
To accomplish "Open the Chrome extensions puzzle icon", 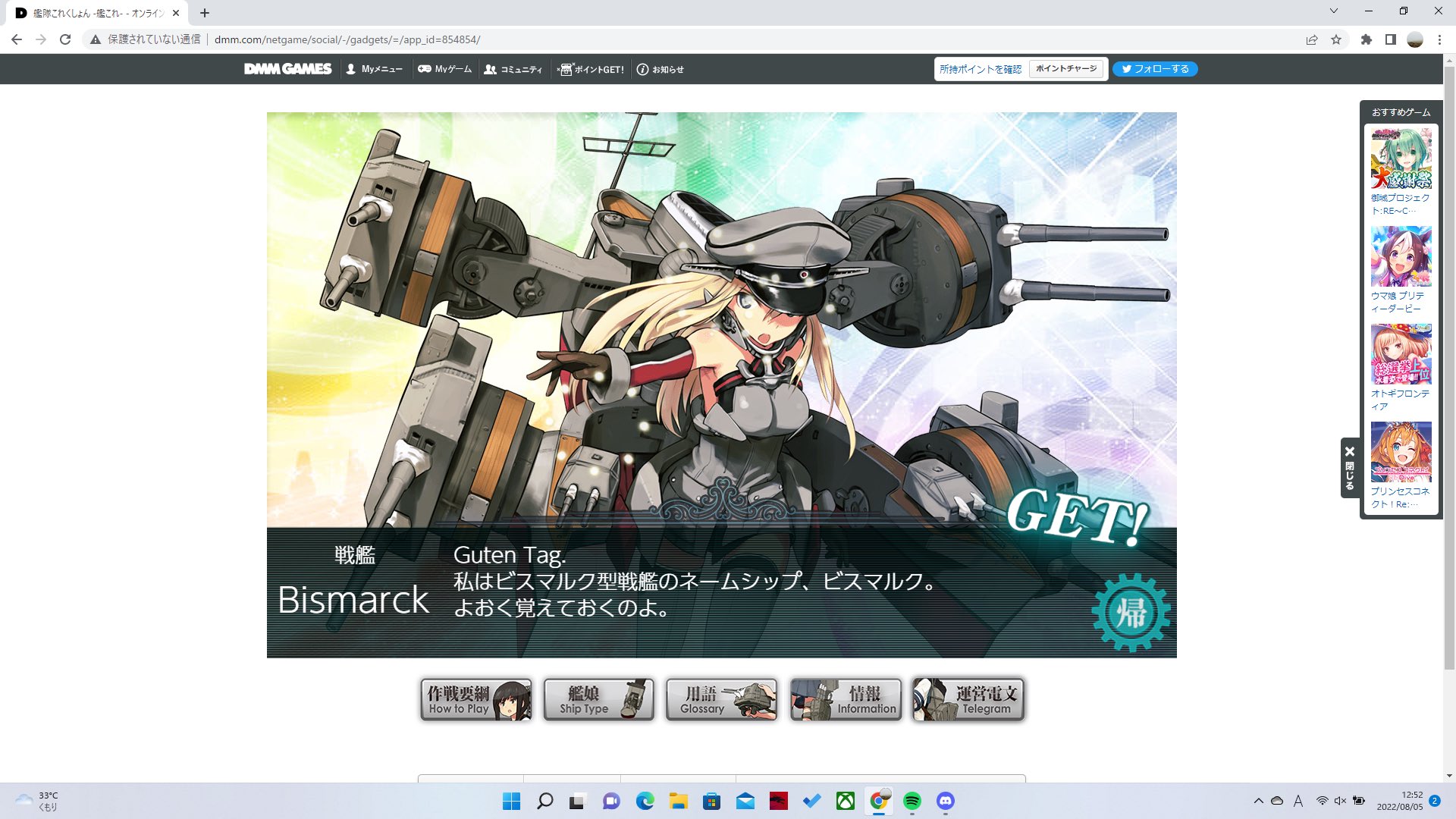I will 1366,39.
